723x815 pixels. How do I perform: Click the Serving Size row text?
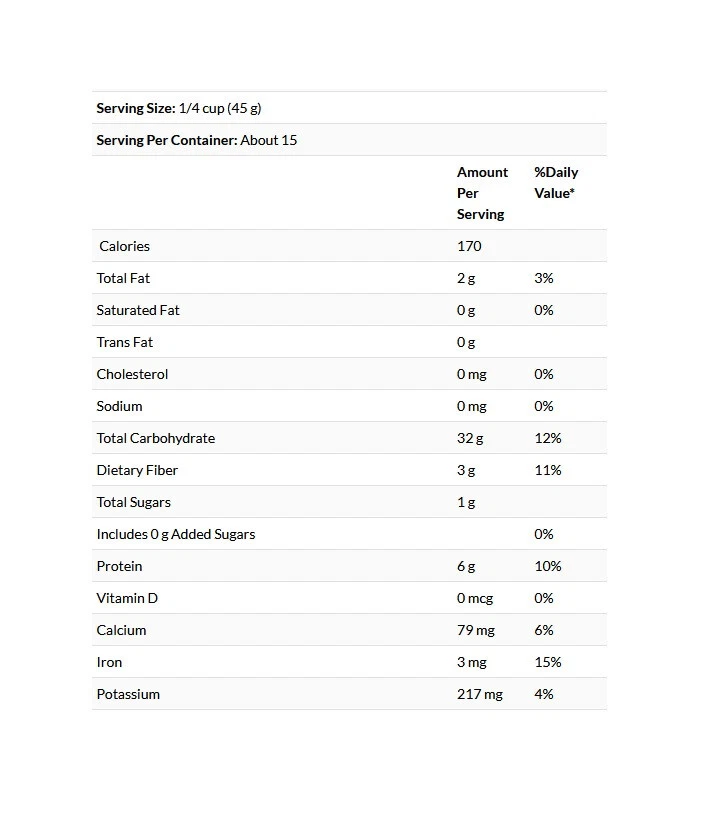point(178,108)
